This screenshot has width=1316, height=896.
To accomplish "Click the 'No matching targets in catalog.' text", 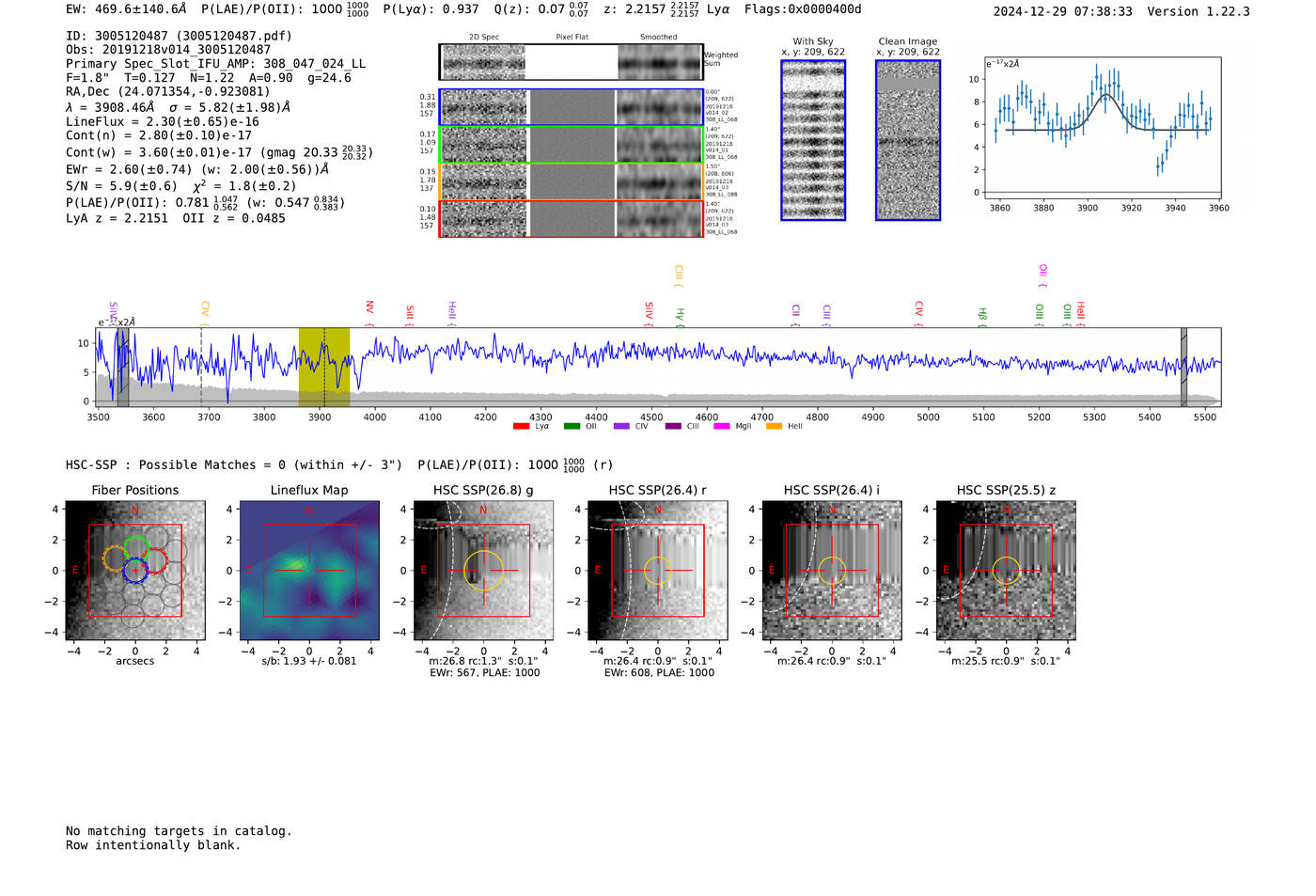I will click(179, 831).
